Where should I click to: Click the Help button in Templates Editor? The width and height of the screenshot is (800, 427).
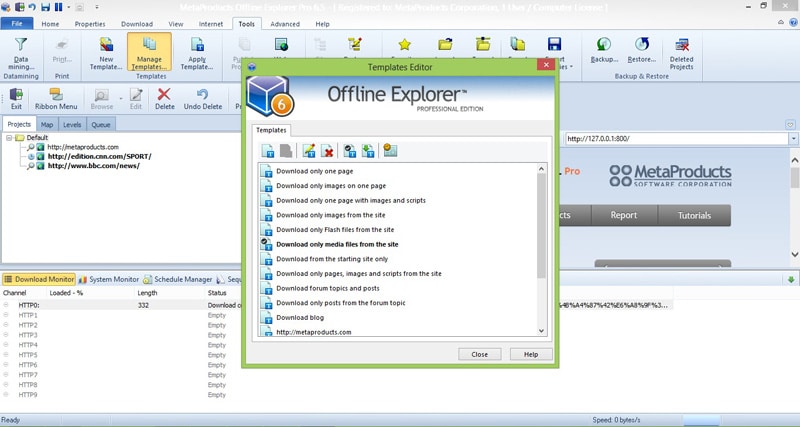pyautogui.click(x=530, y=354)
